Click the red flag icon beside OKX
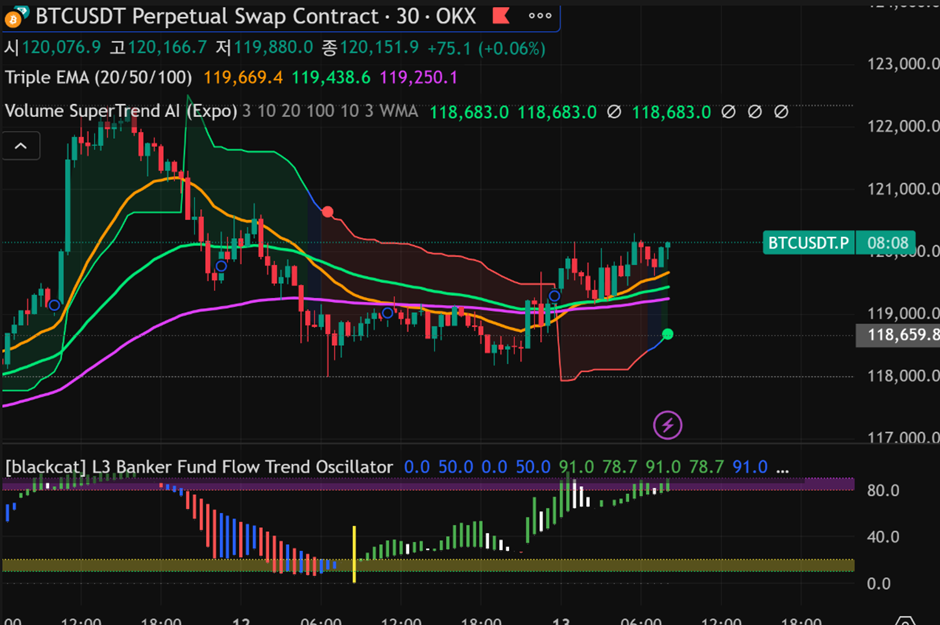This screenshot has width=940, height=625. pos(501,16)
